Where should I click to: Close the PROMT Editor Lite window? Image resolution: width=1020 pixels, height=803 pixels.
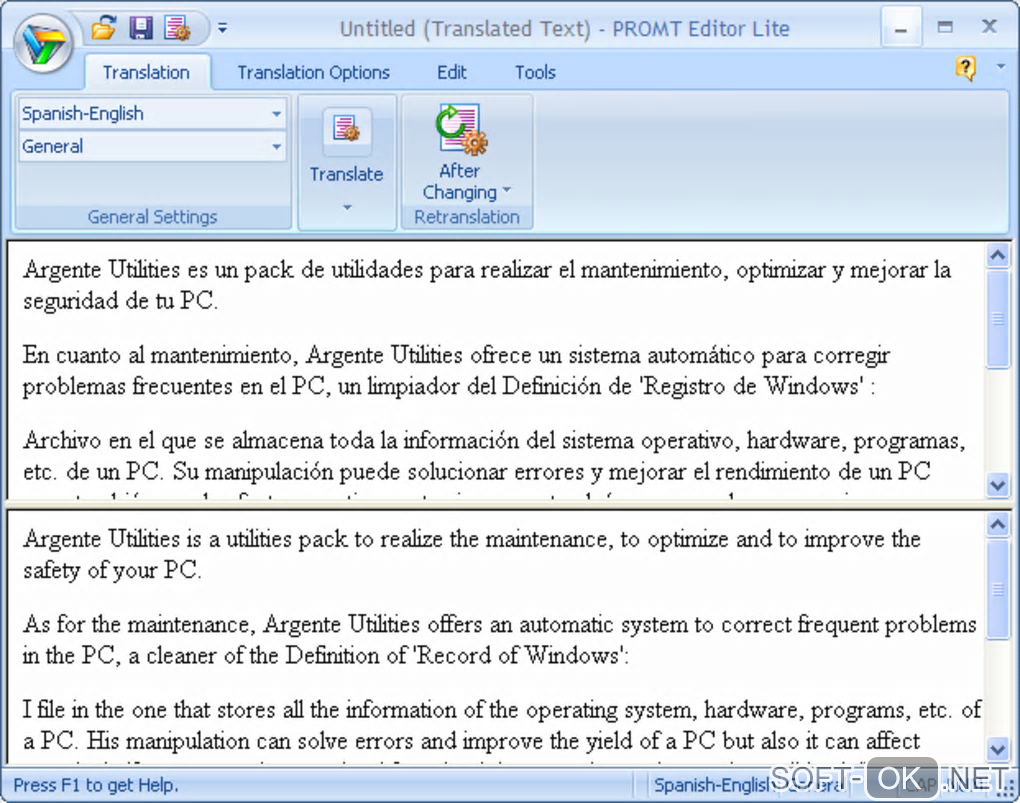coord(989,27)
